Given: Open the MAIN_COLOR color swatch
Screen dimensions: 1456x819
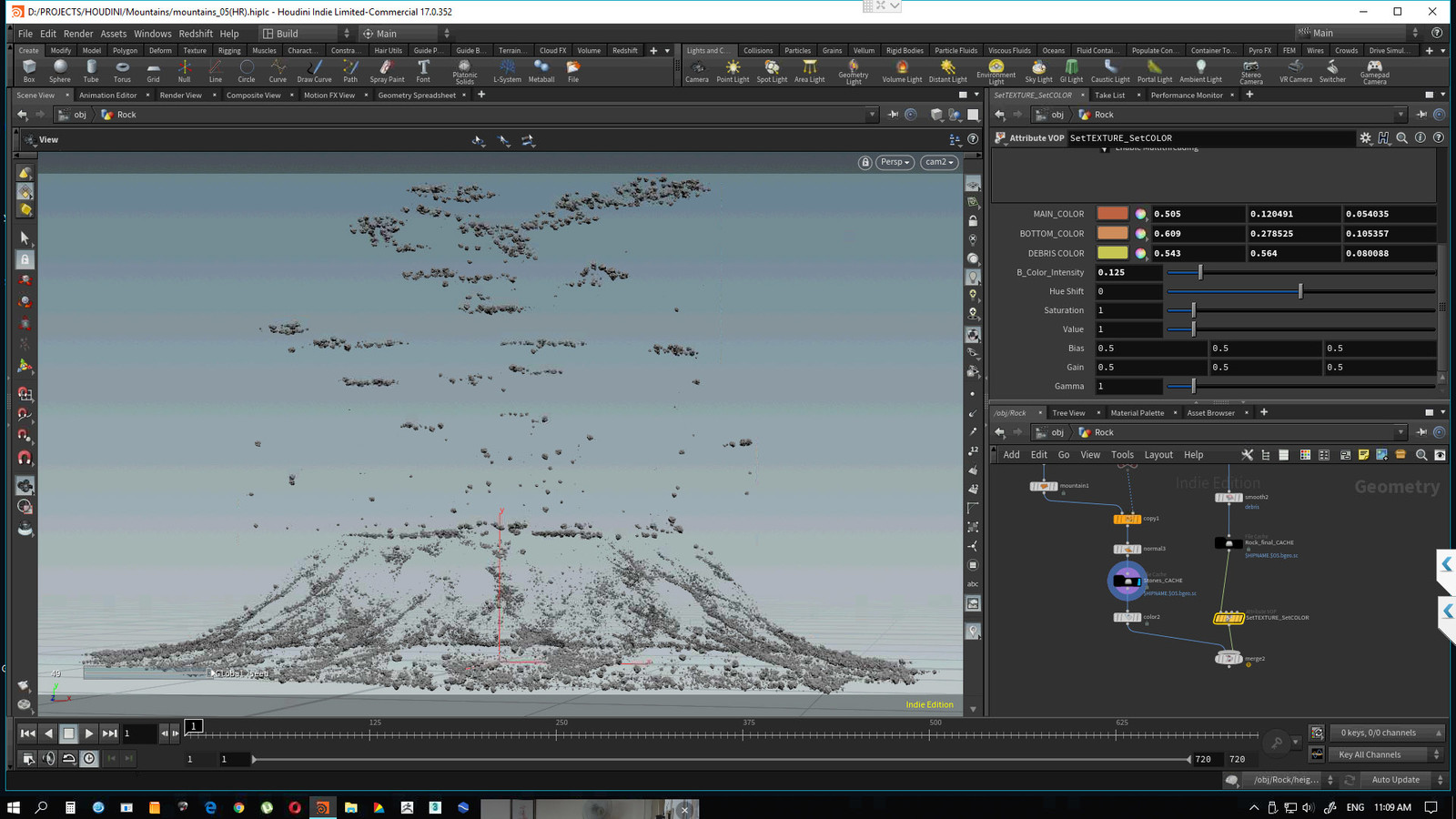Looking at the screenshot, I should pos(1112,214).
